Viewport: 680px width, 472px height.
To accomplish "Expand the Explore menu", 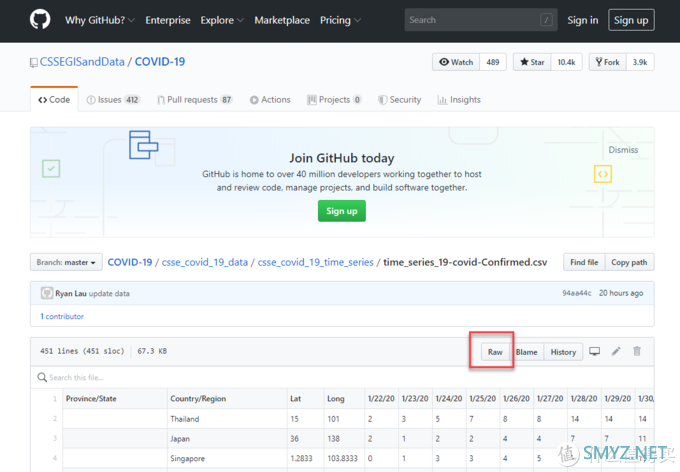I will click(222, 20).
